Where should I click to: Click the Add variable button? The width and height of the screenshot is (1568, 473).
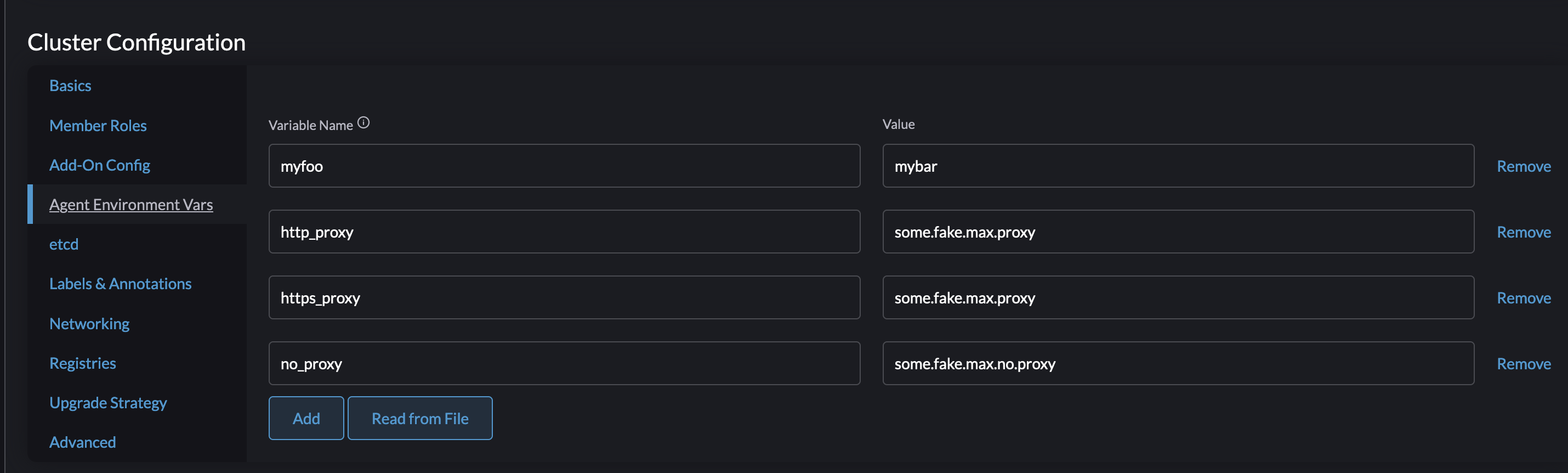point(306,419)
